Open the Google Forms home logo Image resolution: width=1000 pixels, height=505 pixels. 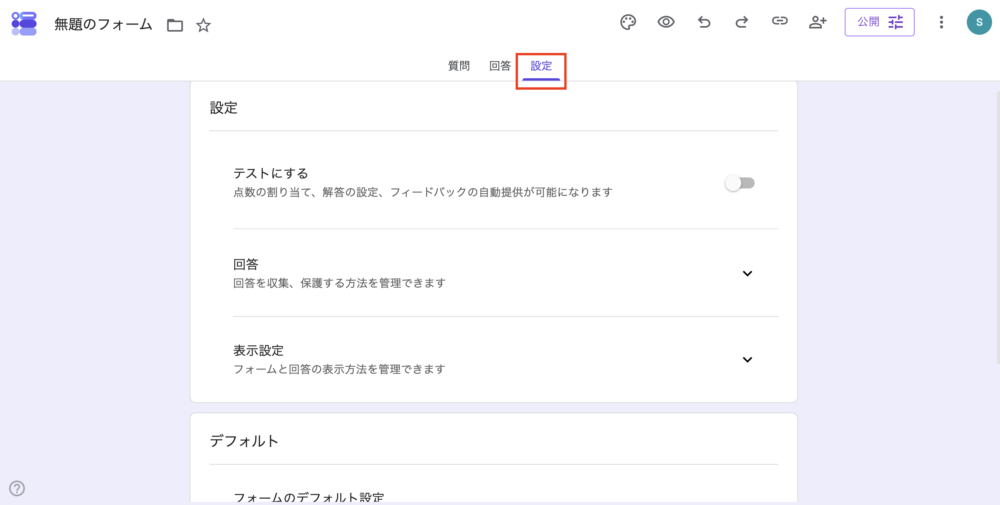click(24, 23)
